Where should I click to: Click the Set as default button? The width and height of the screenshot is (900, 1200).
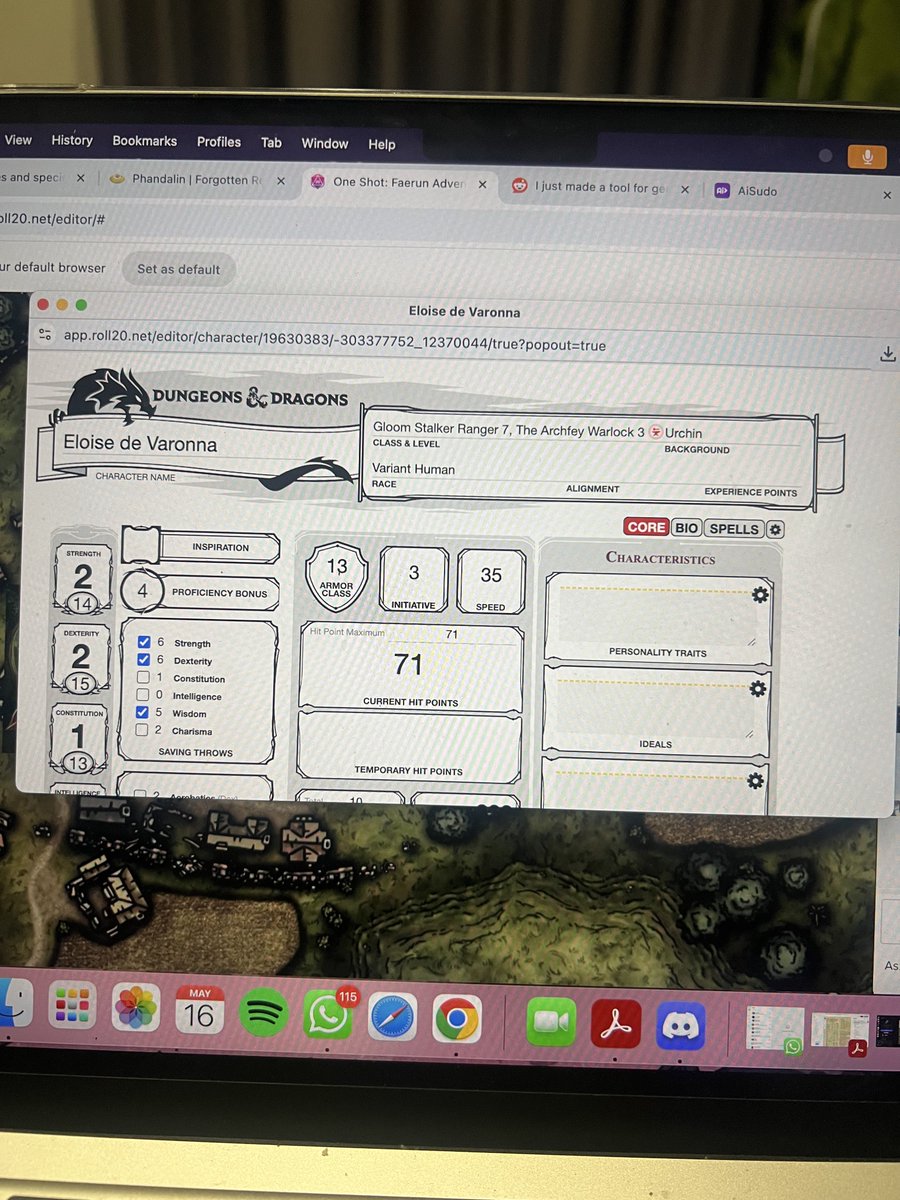click(178, 269)
